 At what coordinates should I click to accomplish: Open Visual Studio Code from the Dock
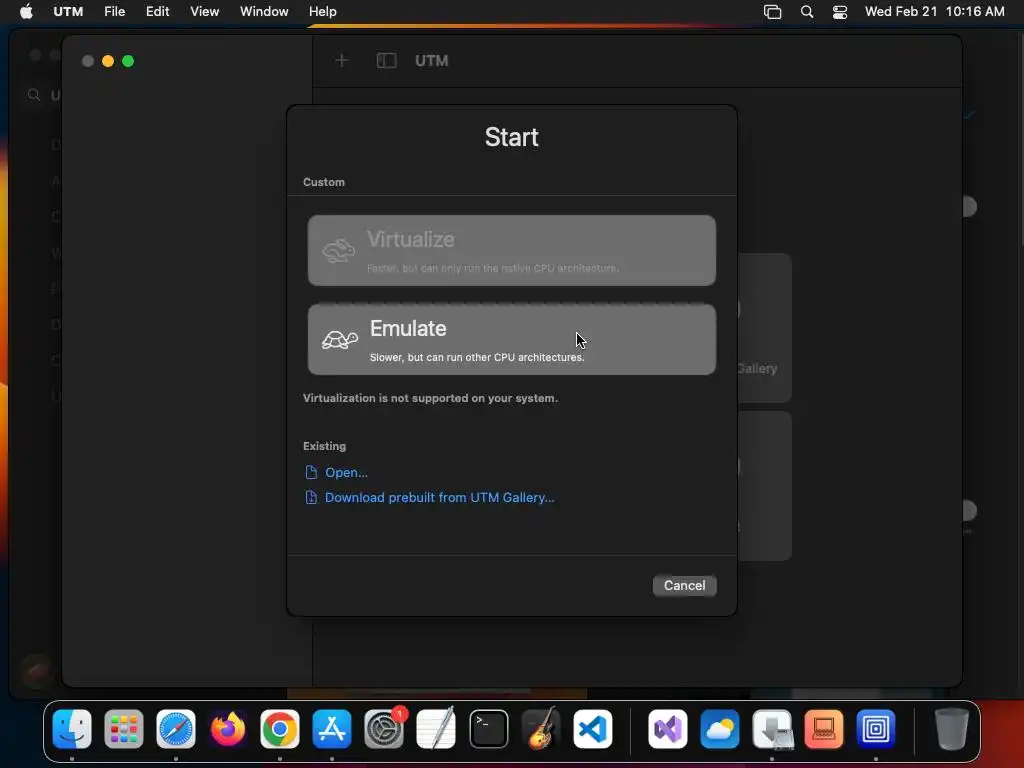click(x=593, y=729)
